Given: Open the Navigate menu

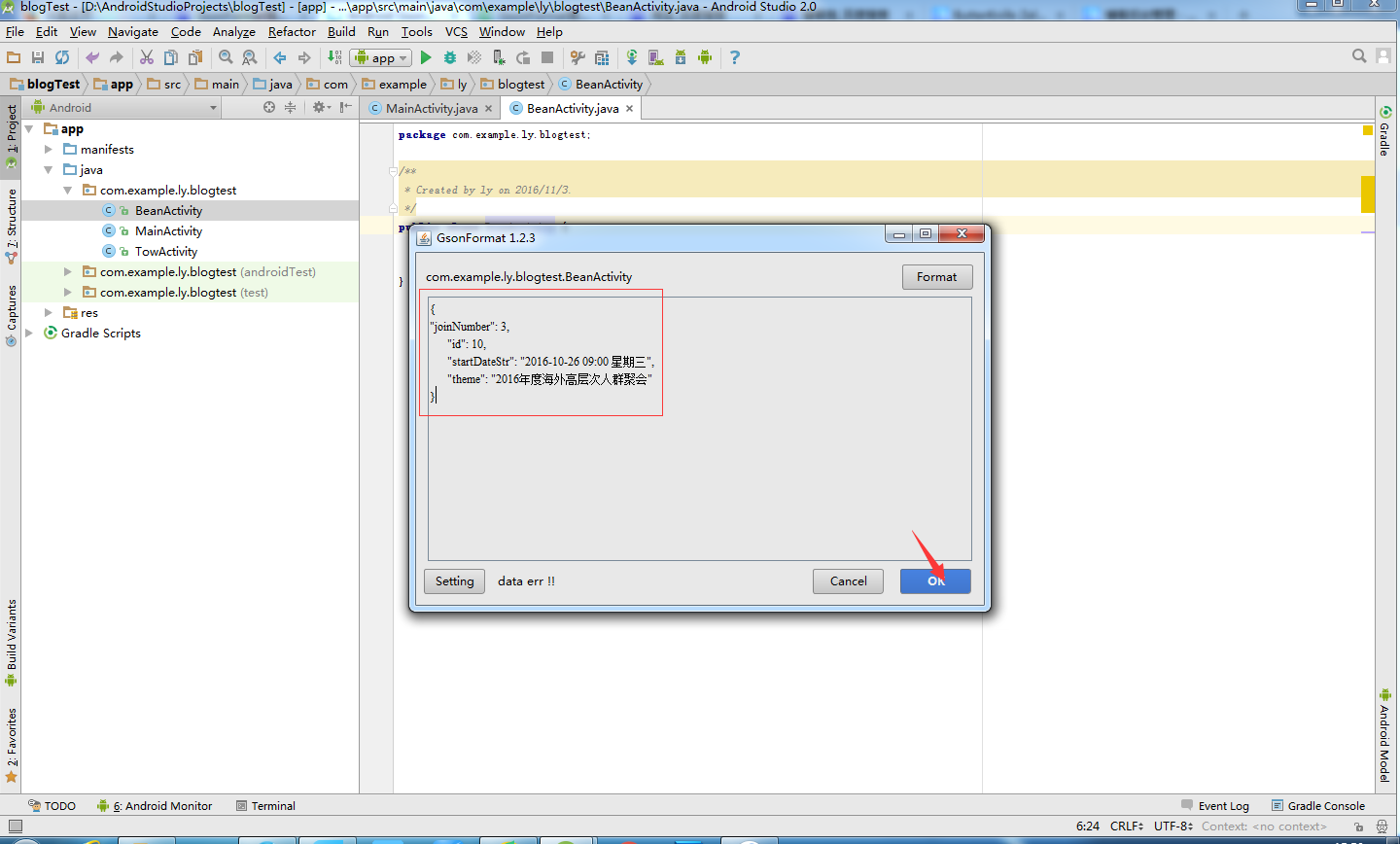Looking at the screenshot, I should pyautogui.click(x=133, y=31).
